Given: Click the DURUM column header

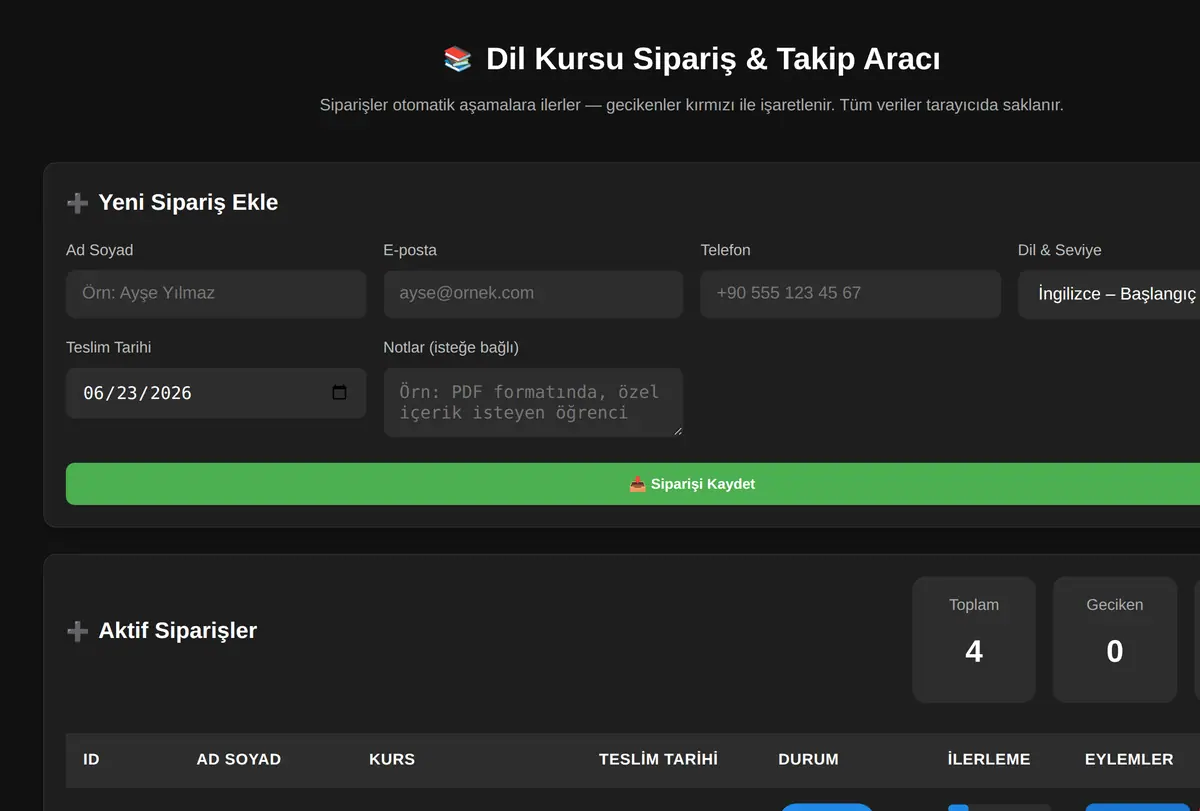Looking at the screenshot, I should click(808, 759).
